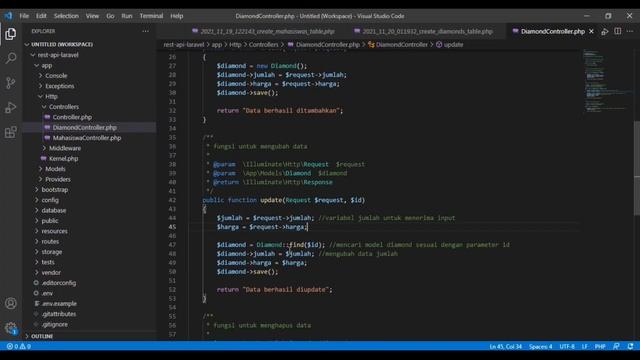Open the Terminal menu
The width and height of the screenshot is (640, 360).
pyautogui.click(x=151, y=16)
